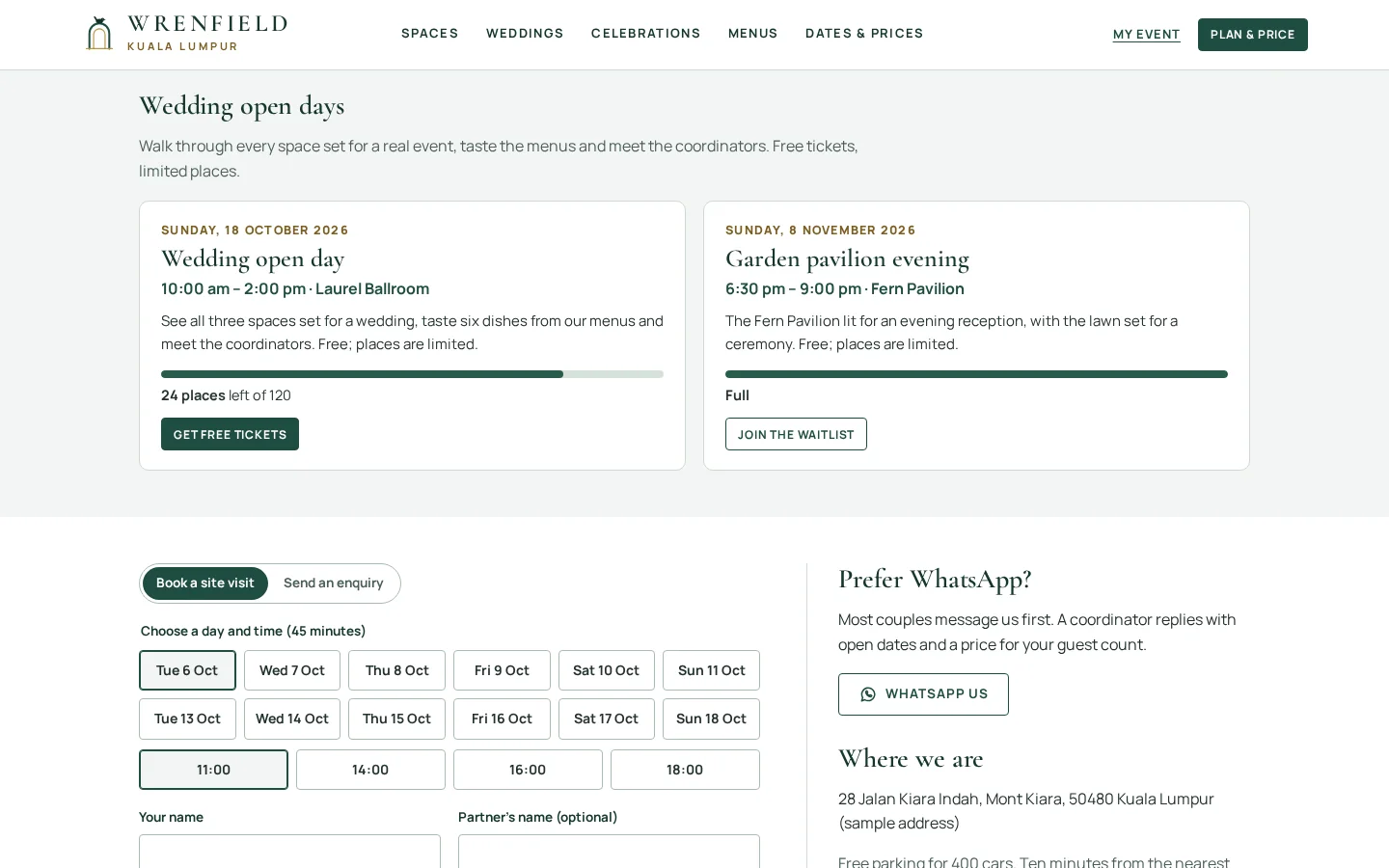Choose Sat 10 Oct date option

pyautogui.click(x=607, y=670)
